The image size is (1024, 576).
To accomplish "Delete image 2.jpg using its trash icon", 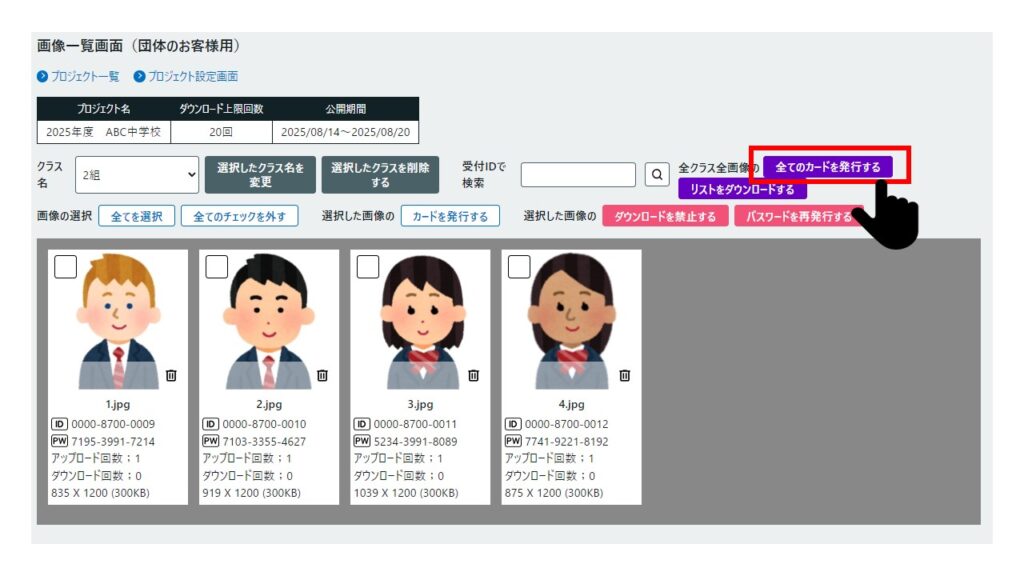I will point(322,375).
